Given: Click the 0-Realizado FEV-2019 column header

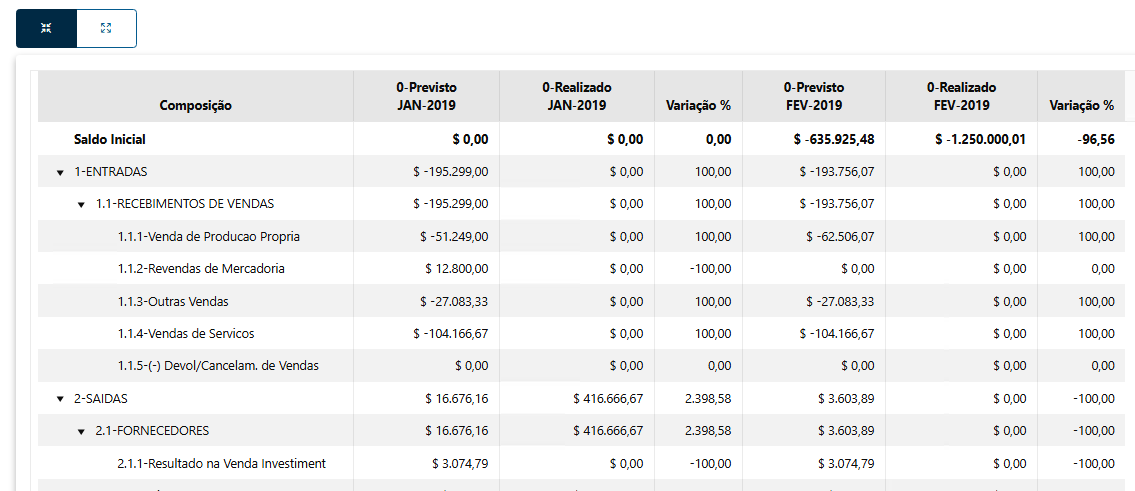Looking at the screenshot, I should click(961, 96).
